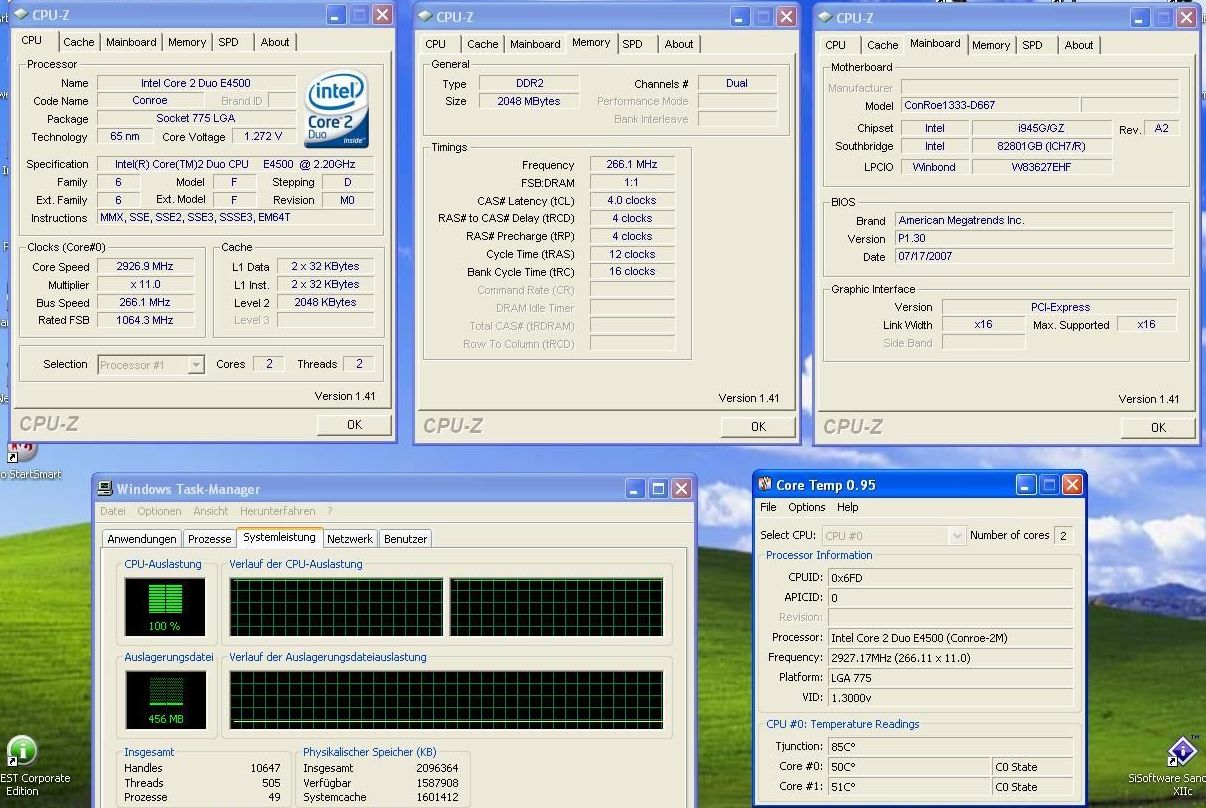Click the right CPU-Z window title icon

tap(825, 18)
